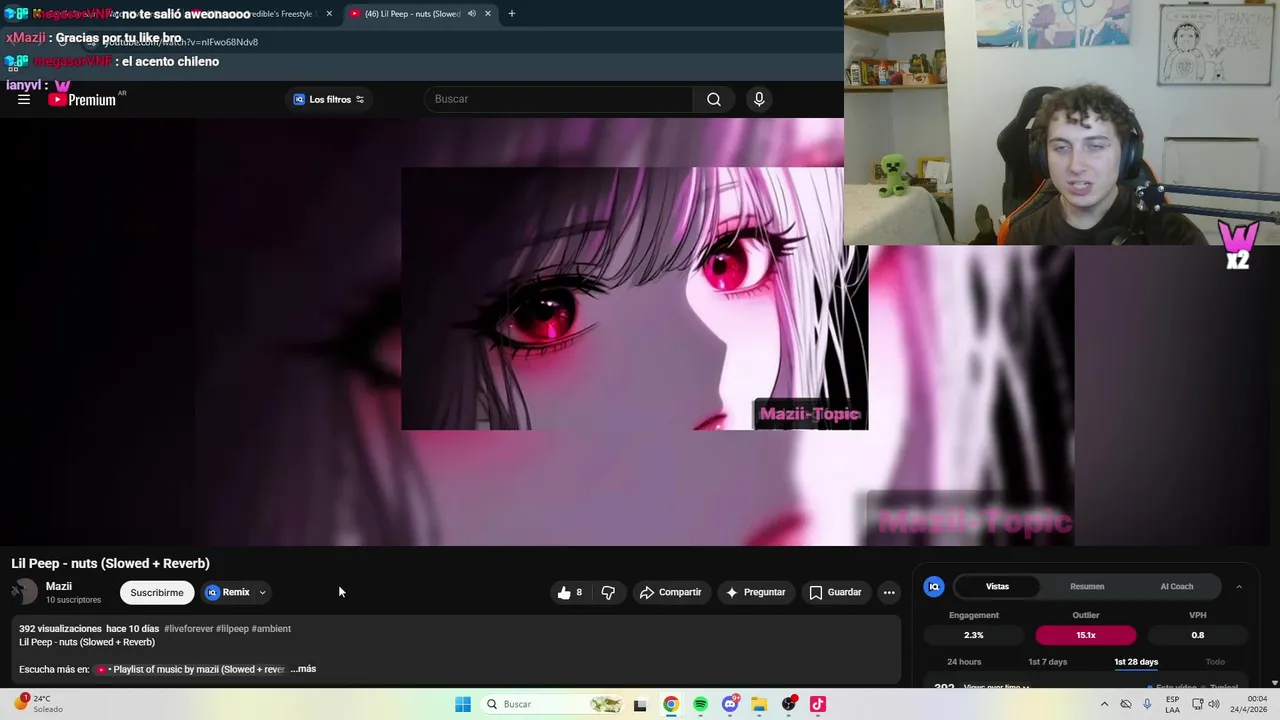The width and height of the screenshot is (1280, 720).
Task: Open the OBS icon on the taskbar
Action: (789, 704)
